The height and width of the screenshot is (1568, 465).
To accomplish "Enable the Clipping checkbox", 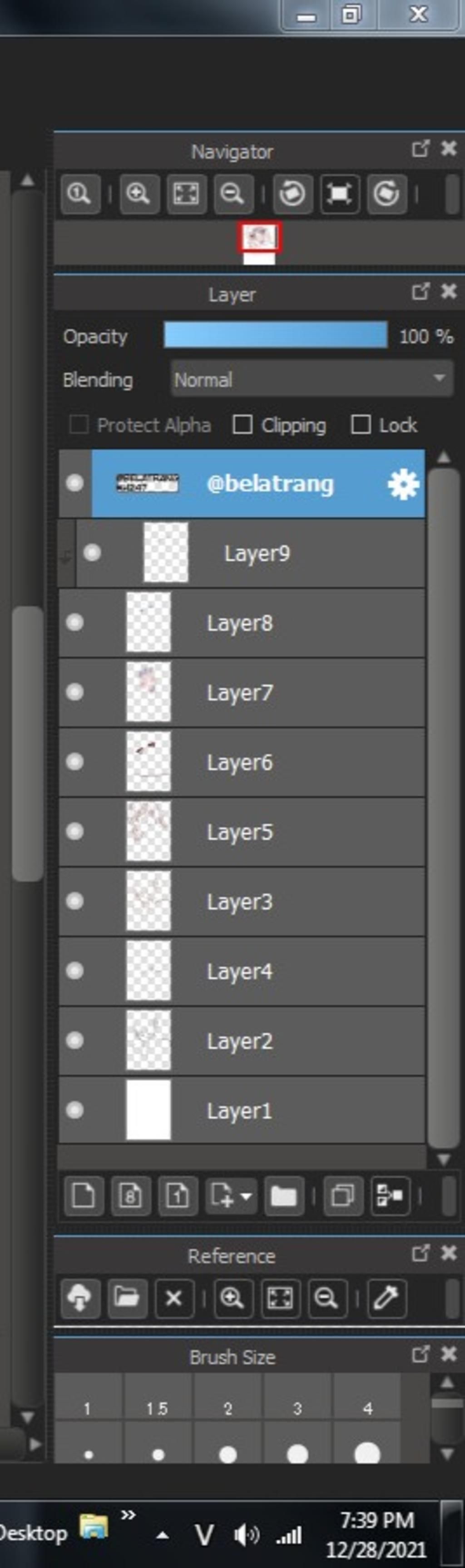I will click(x=242, y=424).
